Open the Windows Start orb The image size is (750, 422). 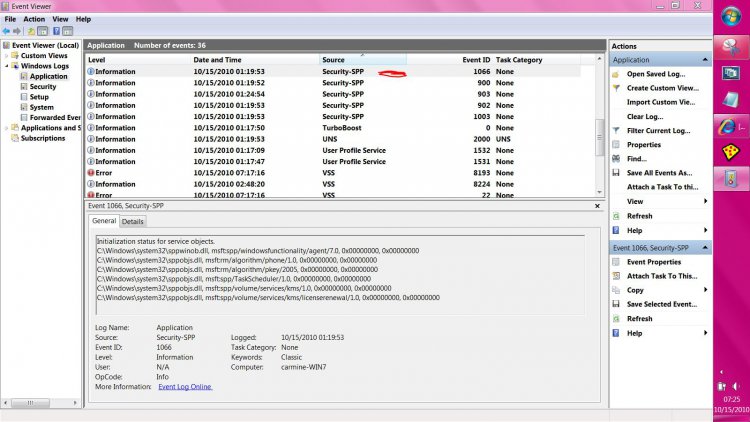coord(731,17)
